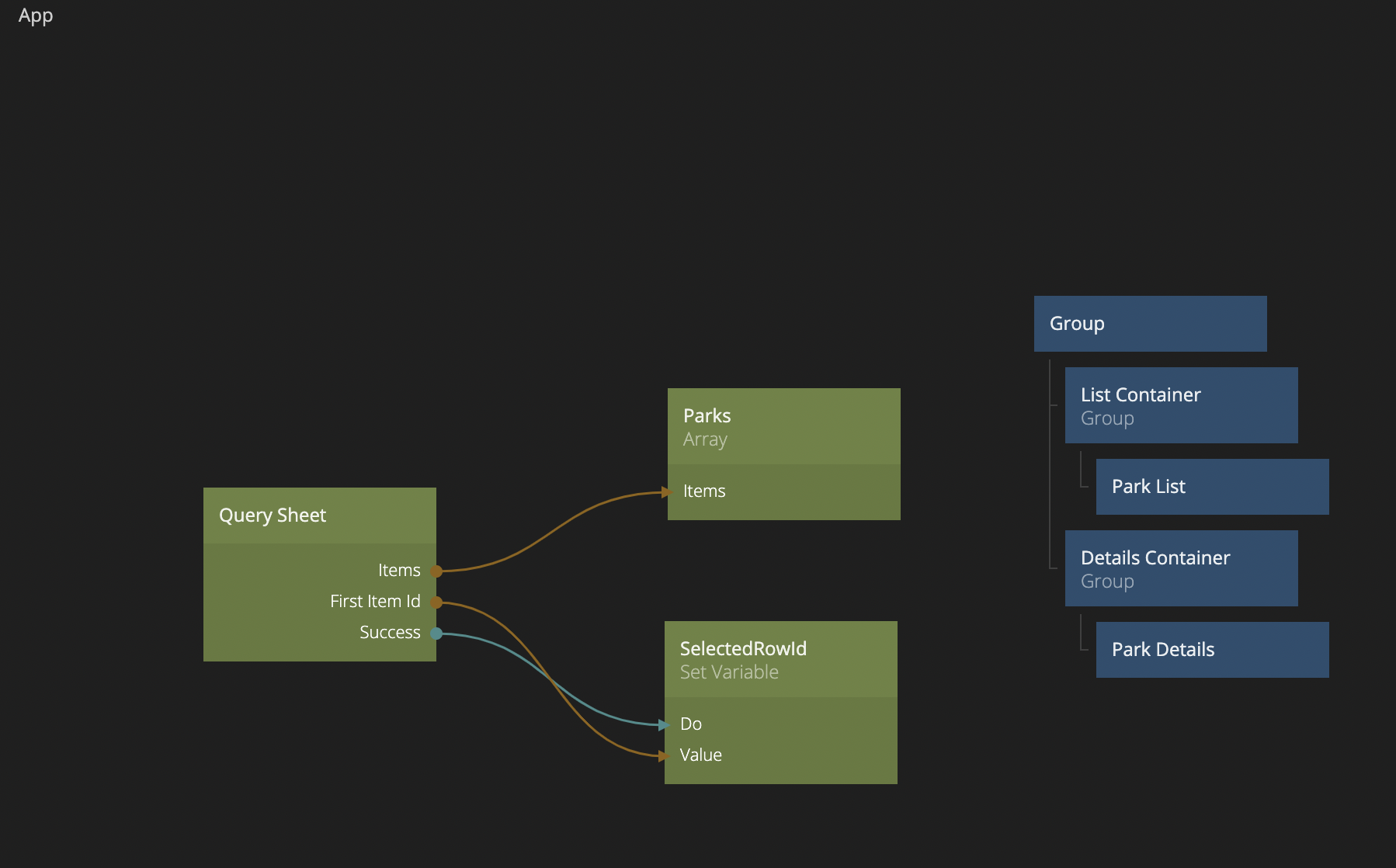Click the Success label on Query Sheet
Viewport: 1396px width, 868px height.
(x=390, y=633)
